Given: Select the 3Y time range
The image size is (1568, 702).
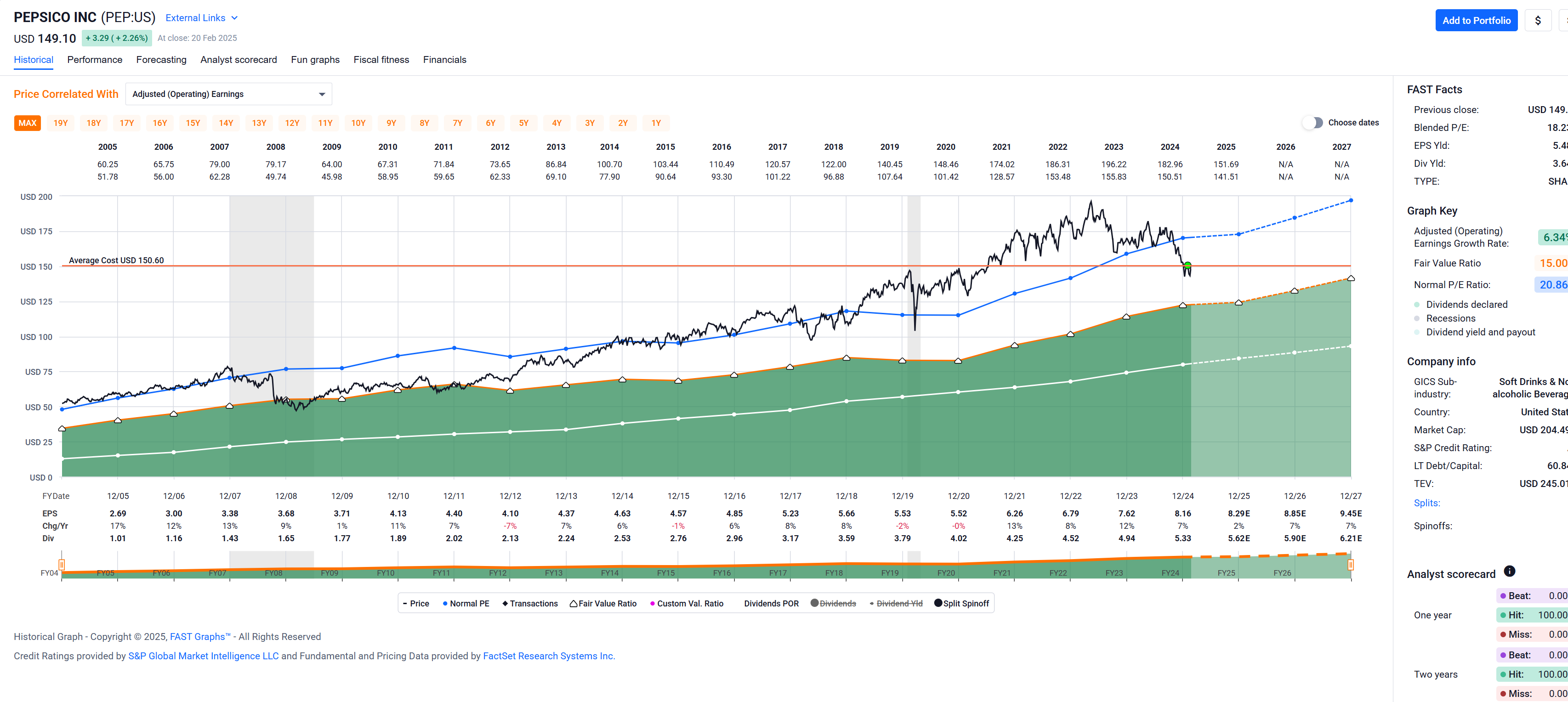Looking at the screenshot, I should 590,123.
